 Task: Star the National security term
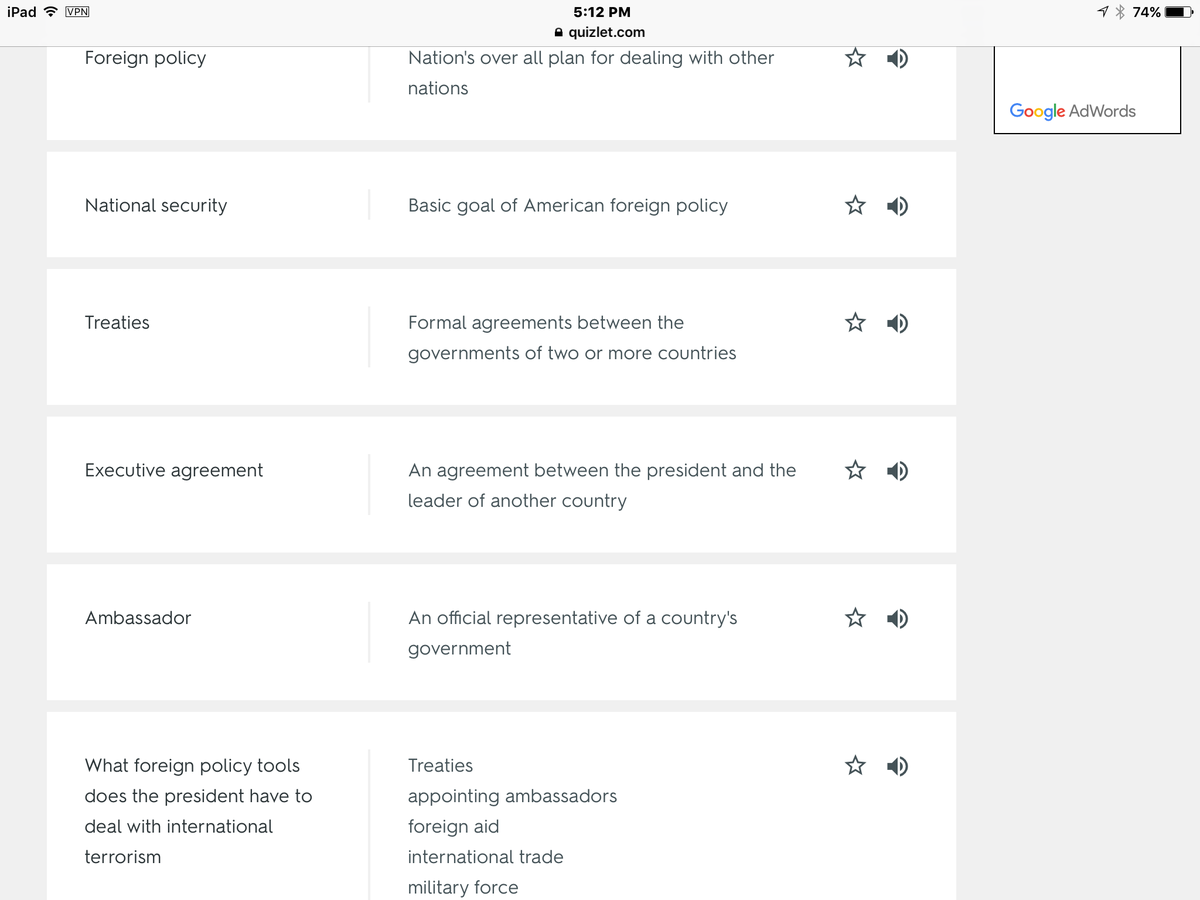[855, 206]
